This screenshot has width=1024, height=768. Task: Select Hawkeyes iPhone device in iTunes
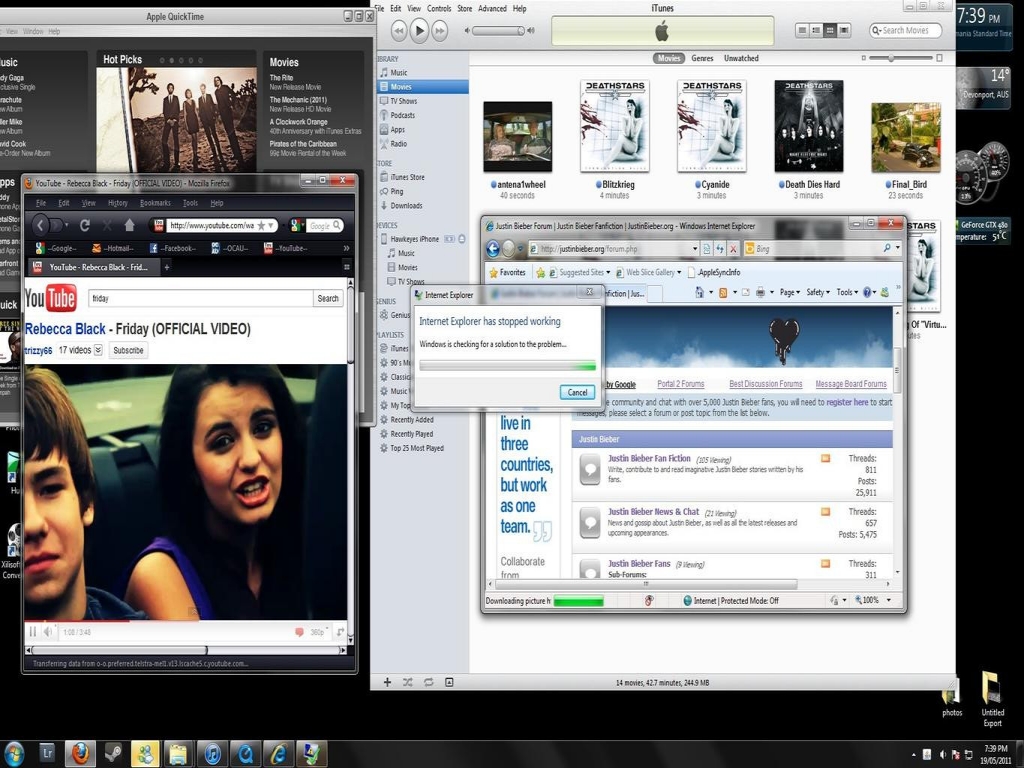point(414,239)
